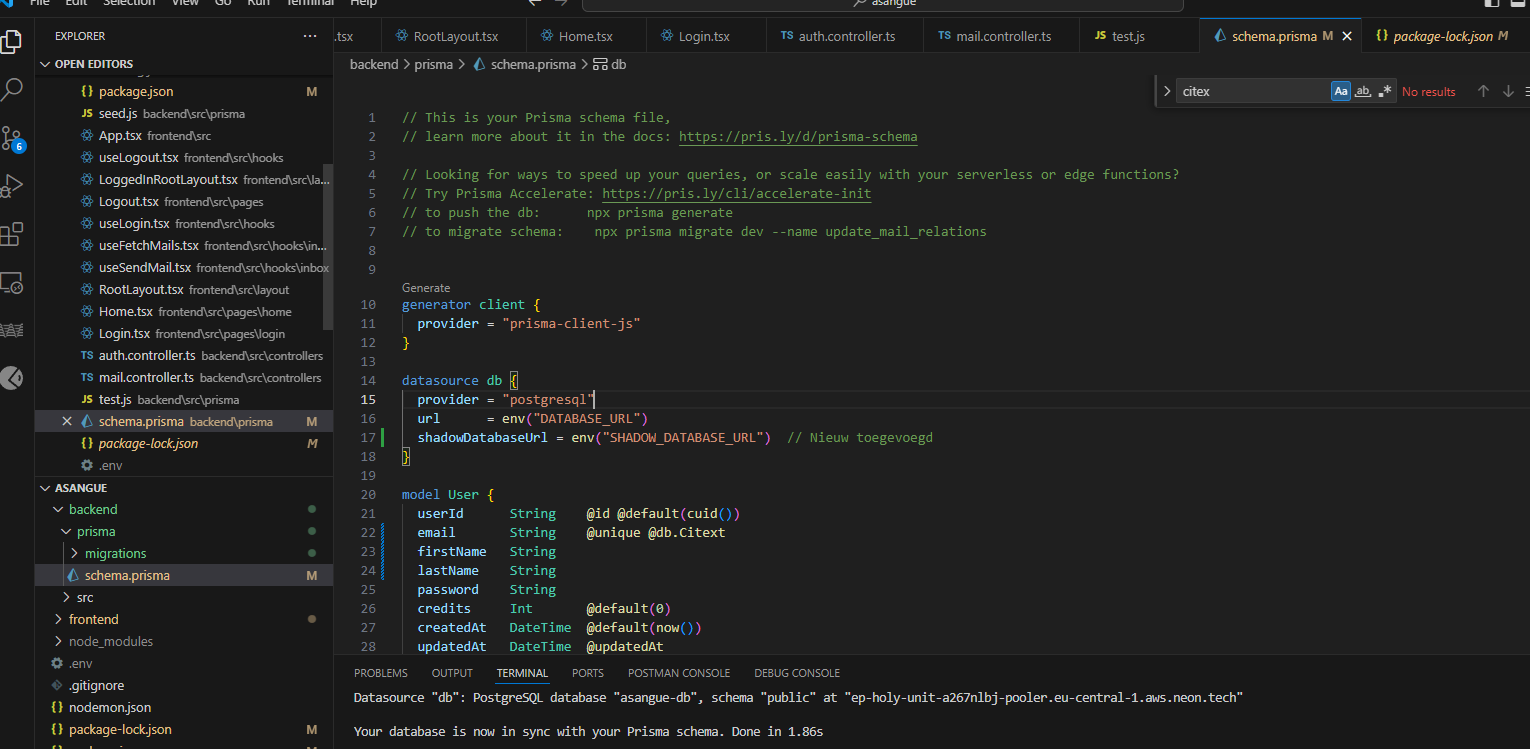Image resolution: width=1530 pixels, height=749 pixels.
Task: Open the Run and Debug view
Action: coord(12,186)
